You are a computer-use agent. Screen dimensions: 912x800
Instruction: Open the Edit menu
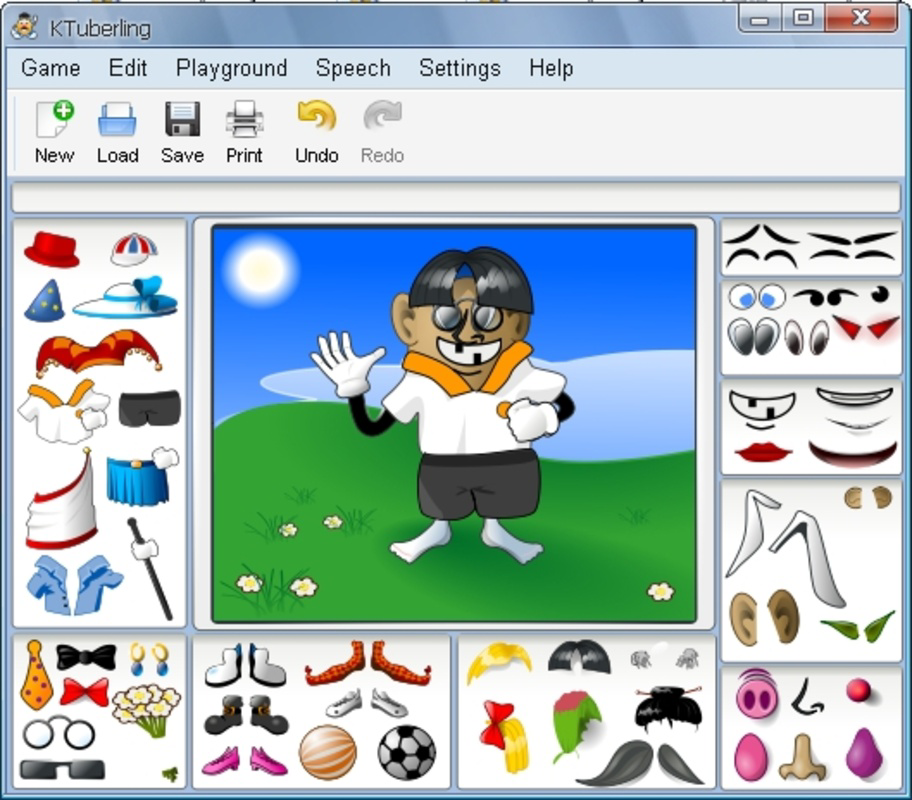tap(128, 68)
